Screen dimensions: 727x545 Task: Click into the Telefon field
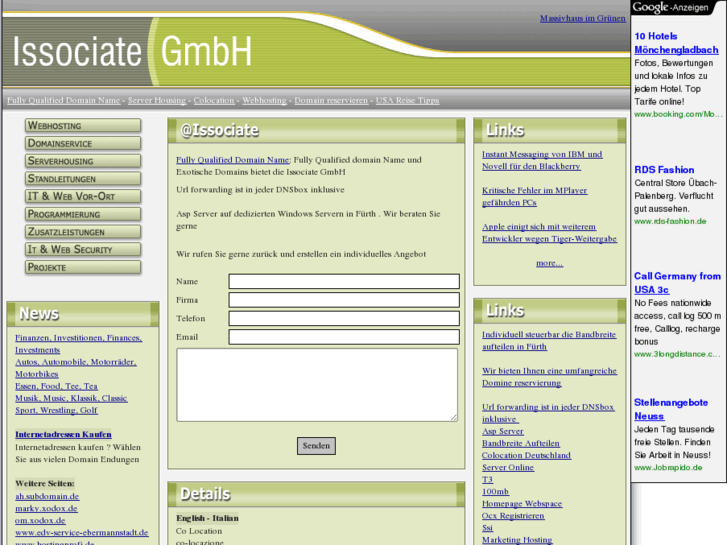click(344, 318)
